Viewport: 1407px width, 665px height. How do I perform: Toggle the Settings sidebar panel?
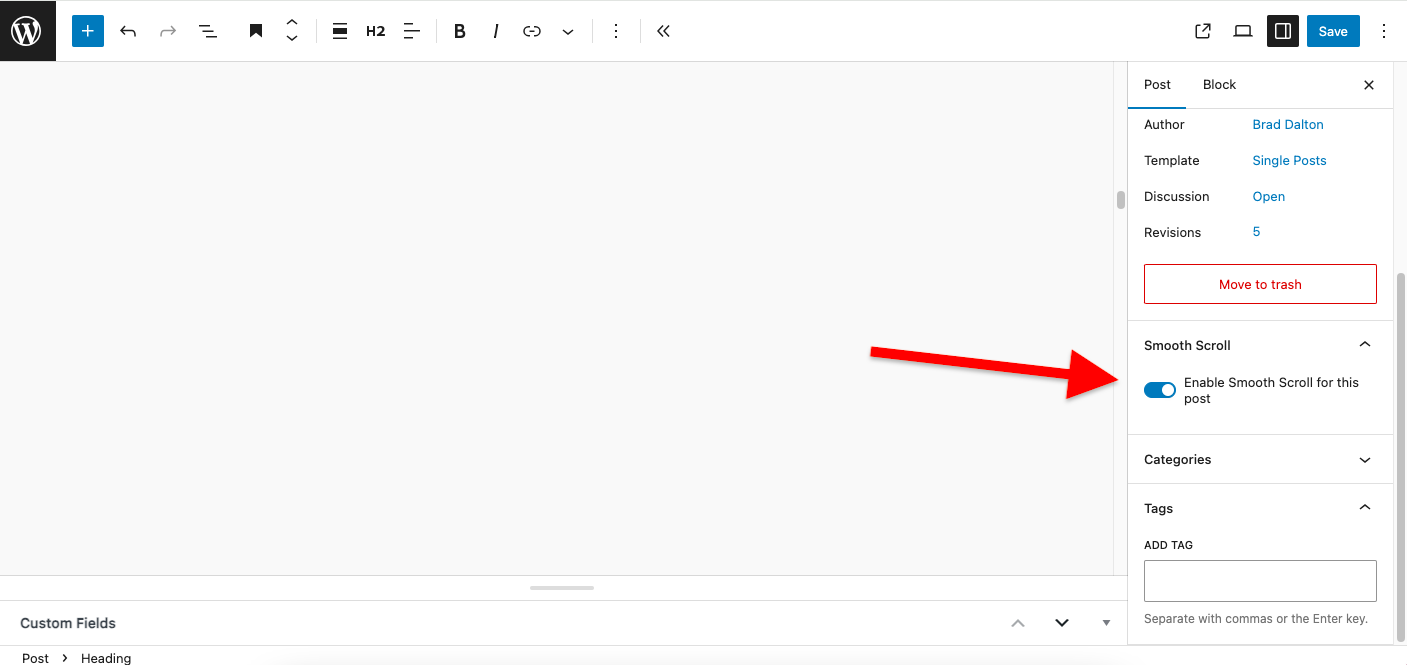1282,31
